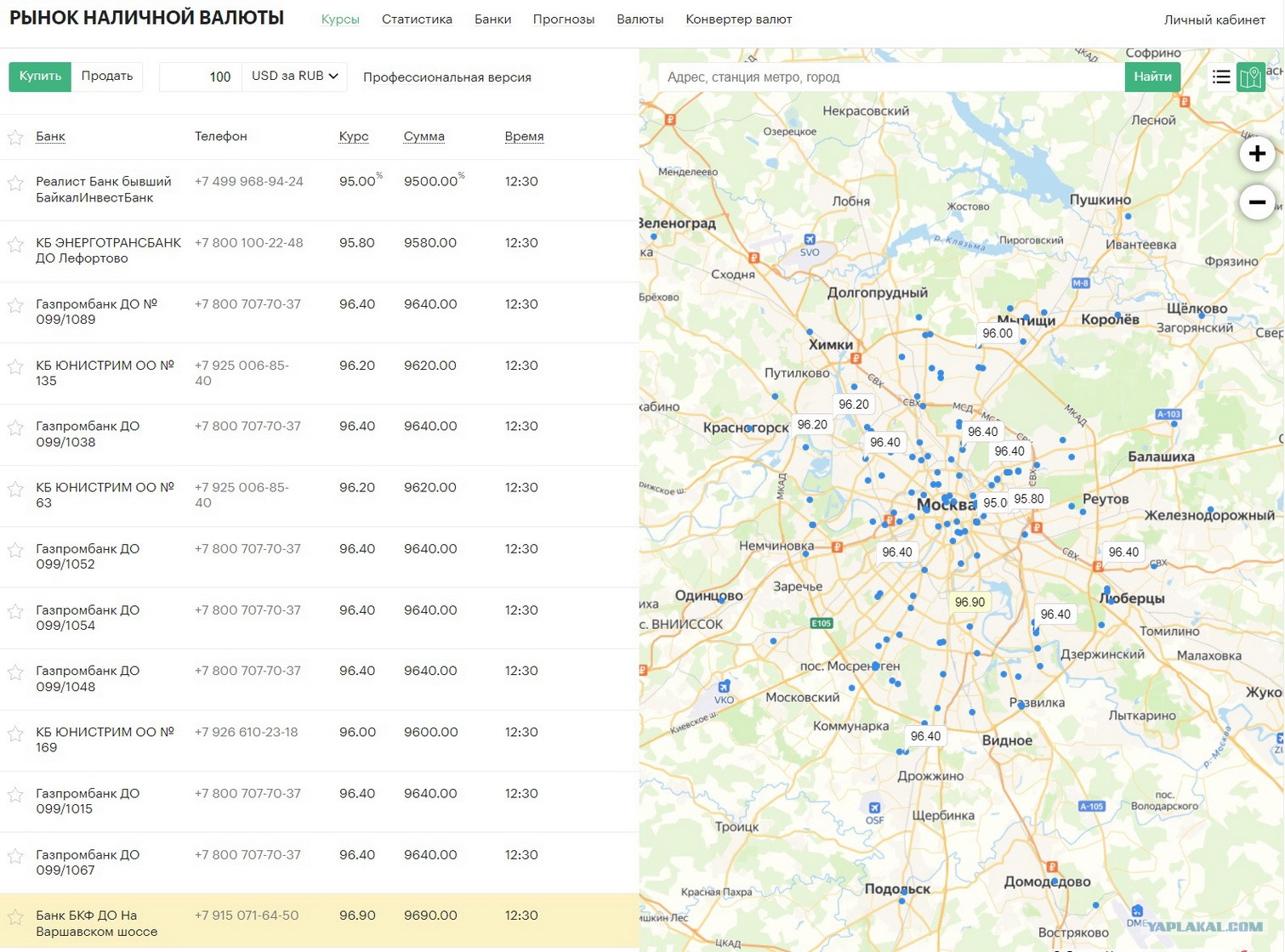Click Найти search button
The image size is (1285, 952).
pyautogui.click(x=1152, y=76)
